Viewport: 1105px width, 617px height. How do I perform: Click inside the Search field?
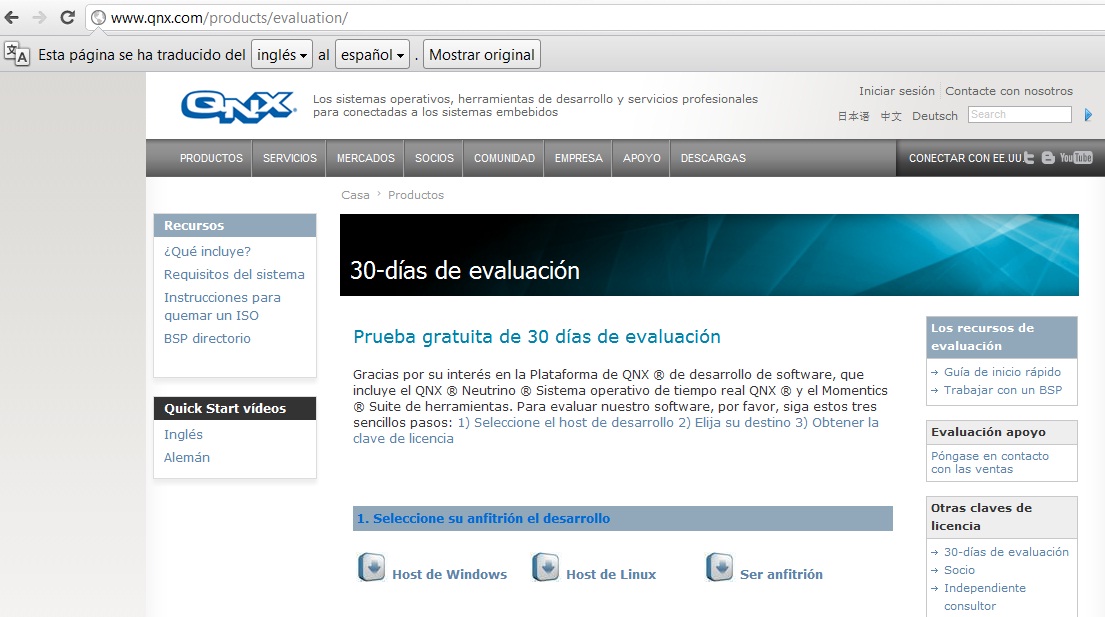click(1018, 114)
